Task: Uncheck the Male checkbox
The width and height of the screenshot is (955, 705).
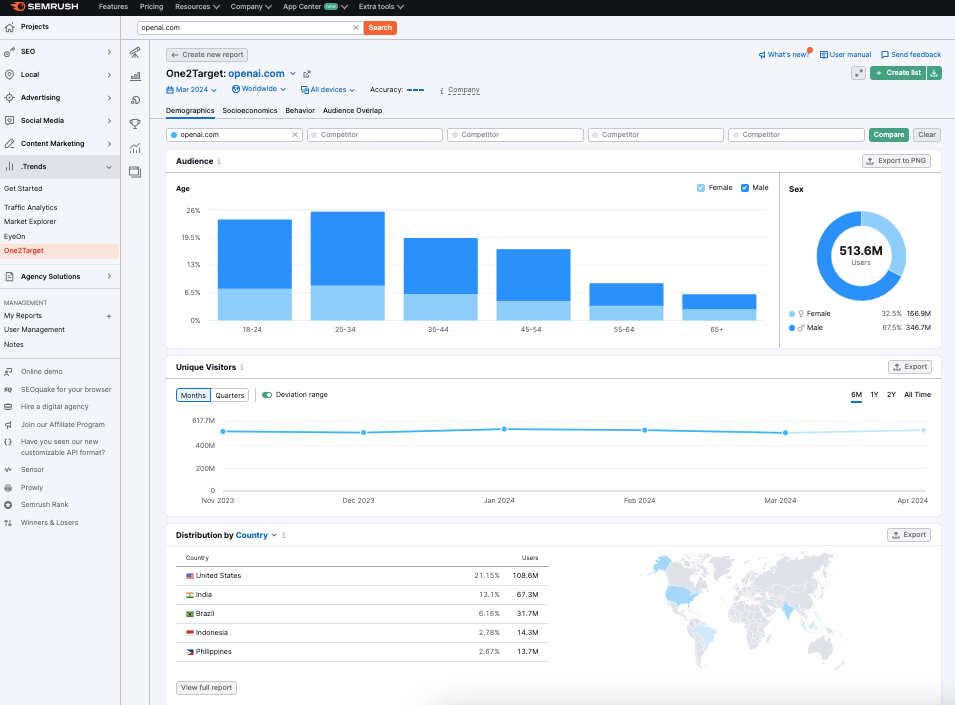Action: (744, 188)
